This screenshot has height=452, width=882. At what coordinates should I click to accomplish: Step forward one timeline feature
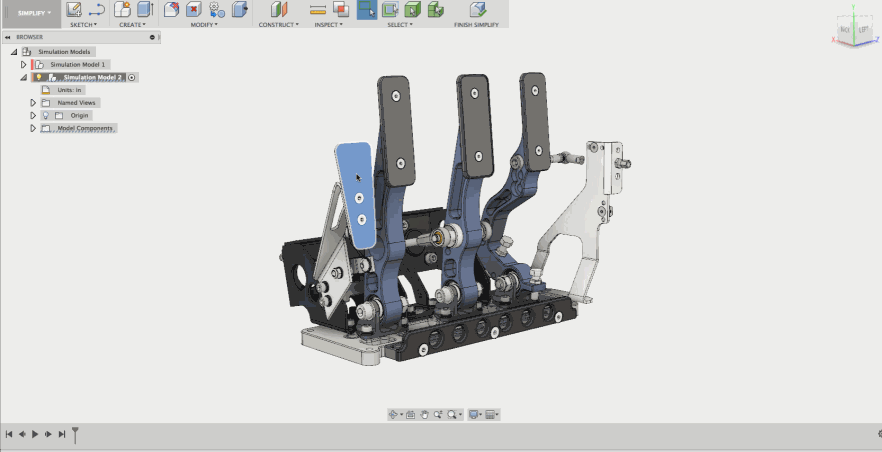tap(48, 434)
